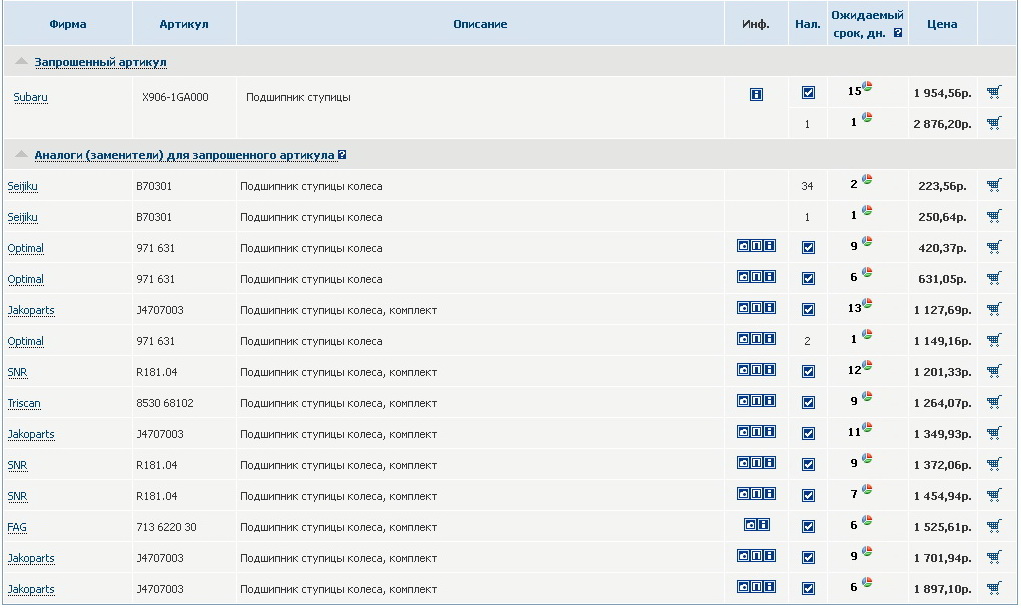This screenshot has width=1021, height=612.
Task: Open the Triscan brand link
Action: click(x=24, y=404)
